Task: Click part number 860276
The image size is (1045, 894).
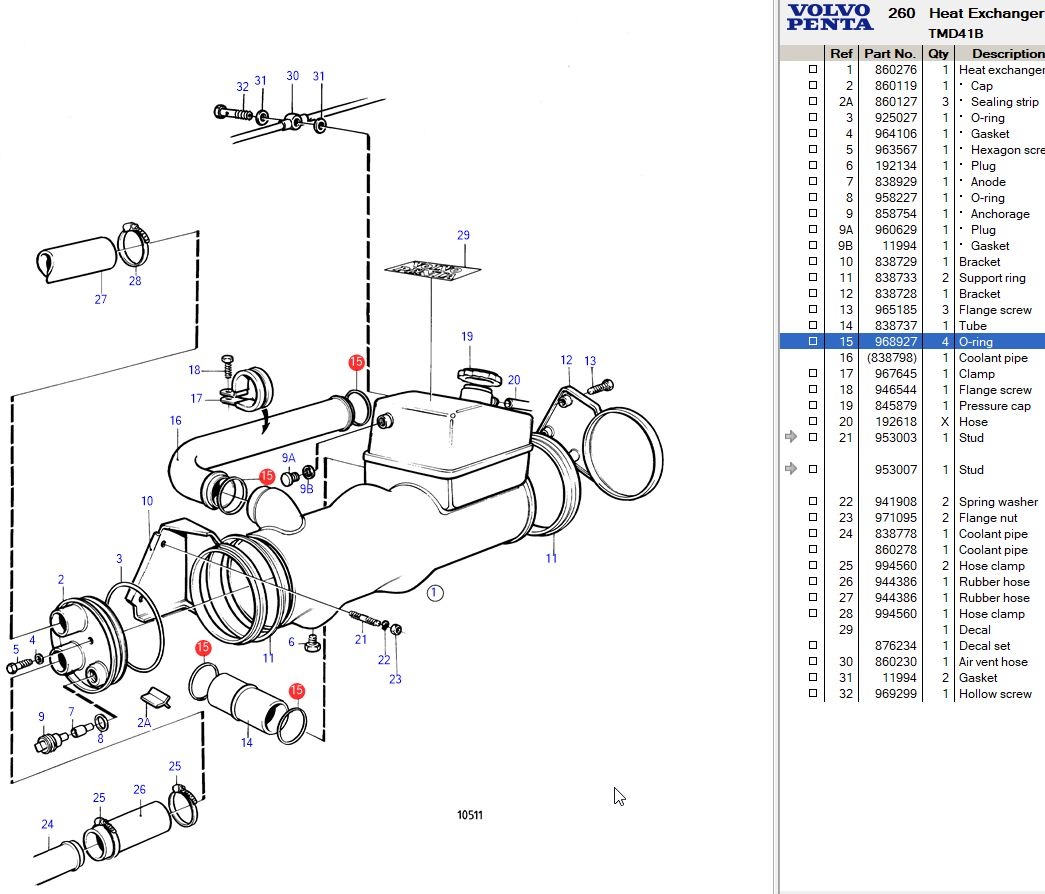Action: [896, 69]
